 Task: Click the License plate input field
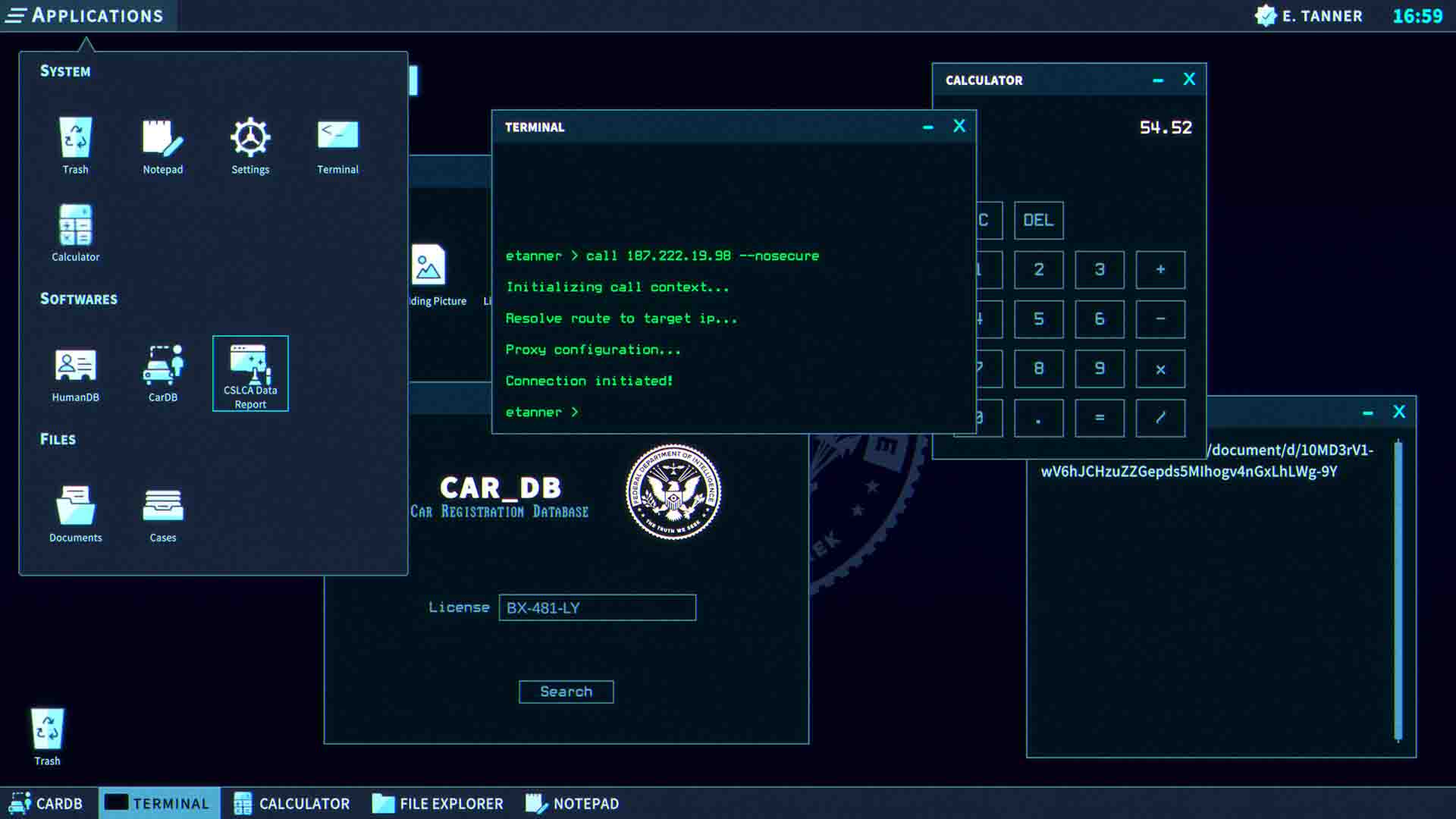pos(596,607)
